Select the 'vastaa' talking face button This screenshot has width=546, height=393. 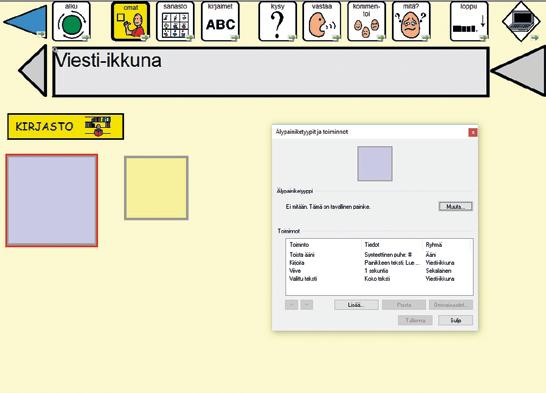coord(322,21)
